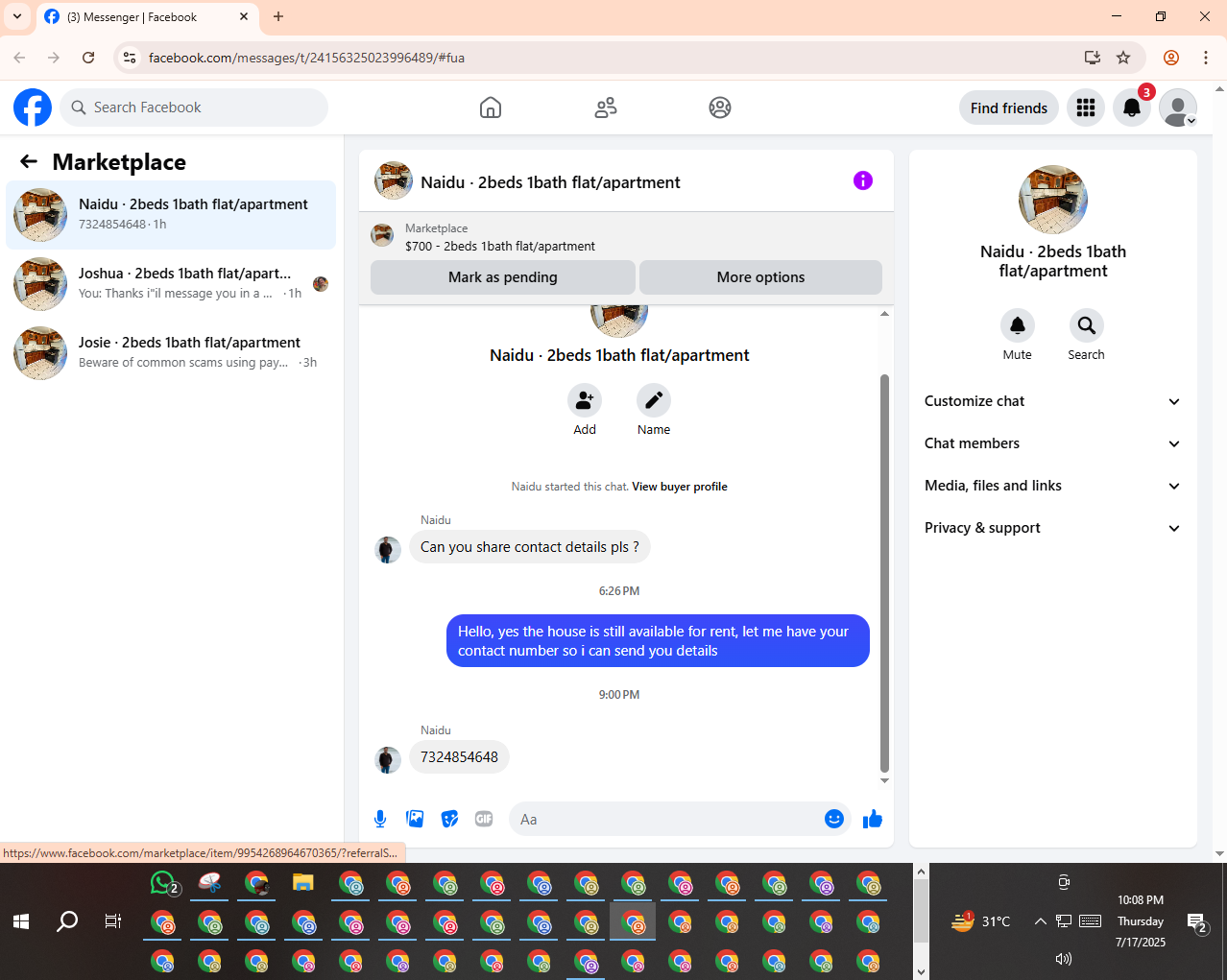
Task: Open the Friends icon in top navigation
Action: click(x=606, y=108)
